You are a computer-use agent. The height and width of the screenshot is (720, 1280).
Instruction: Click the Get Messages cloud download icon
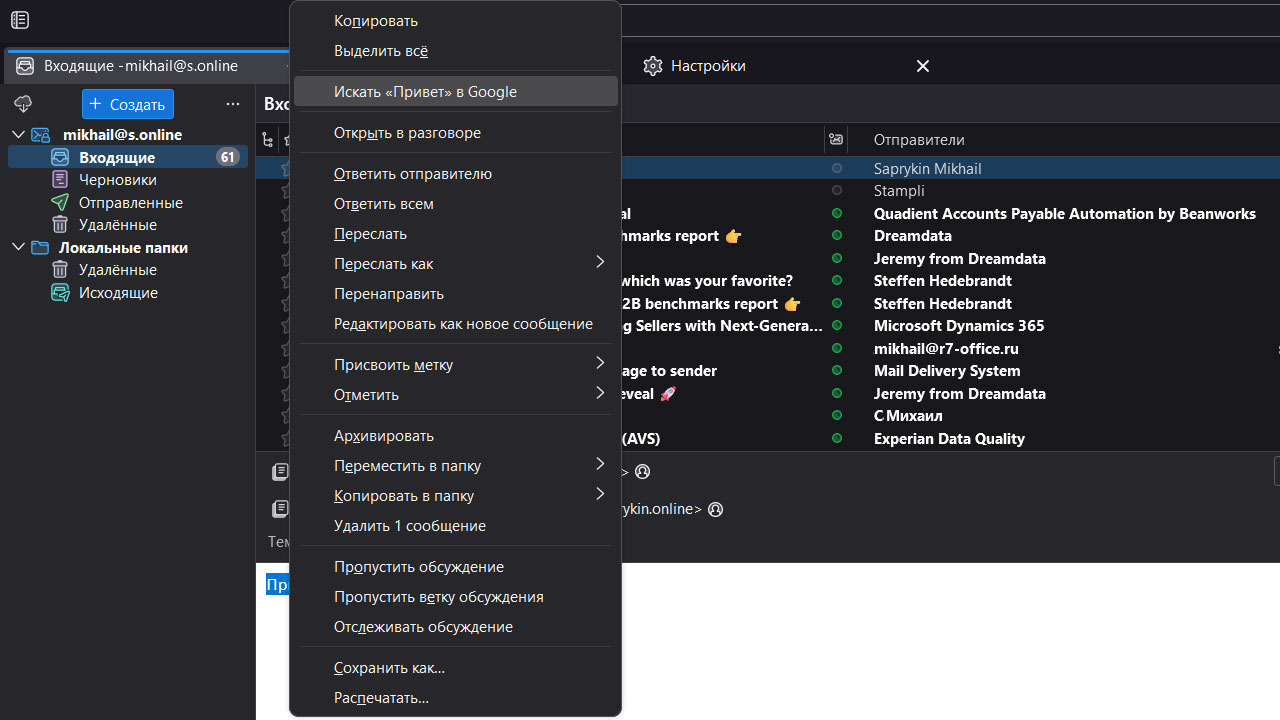(x=23, y=104)
